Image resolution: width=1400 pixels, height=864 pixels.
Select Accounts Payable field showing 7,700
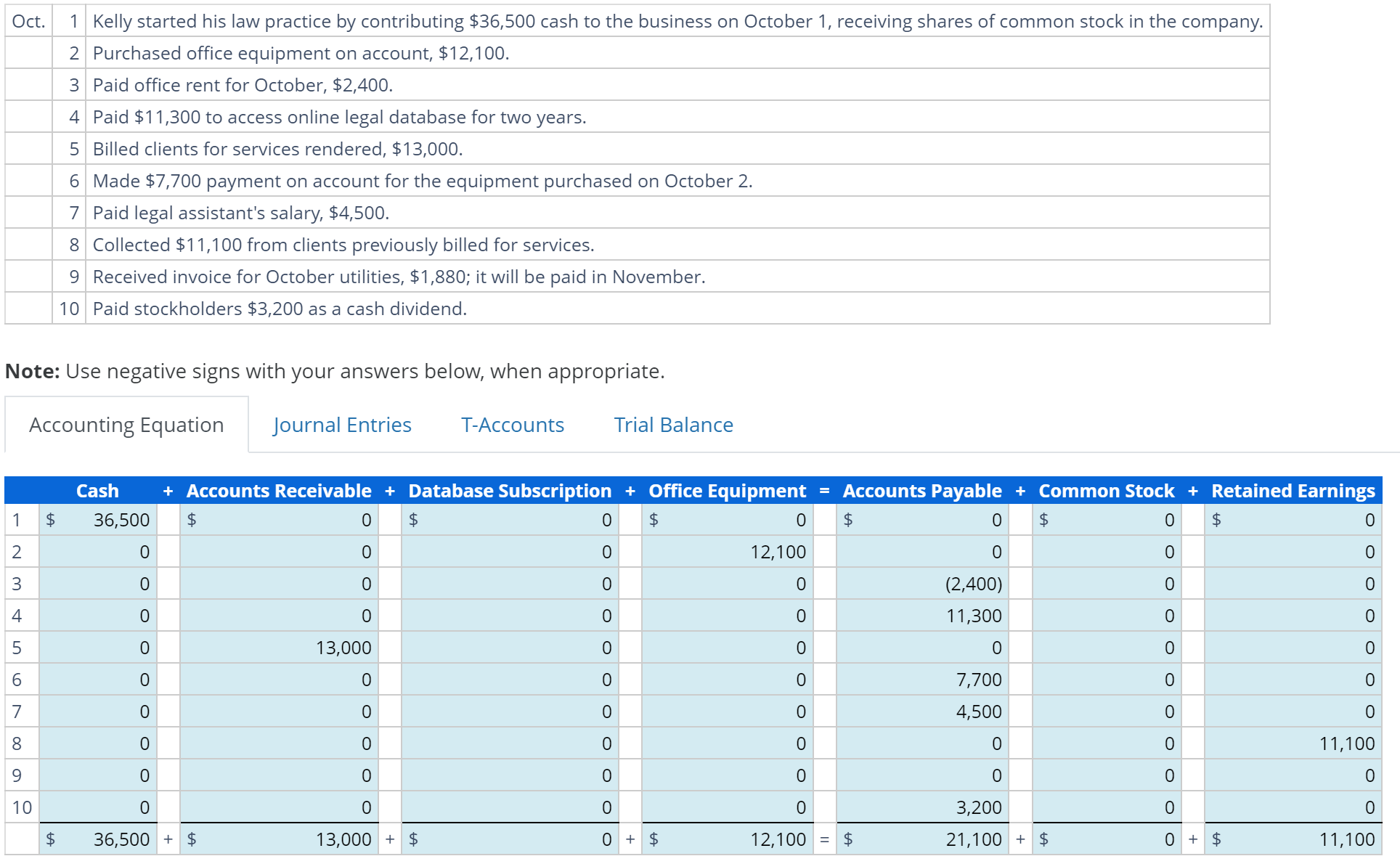tap(923, 680)
